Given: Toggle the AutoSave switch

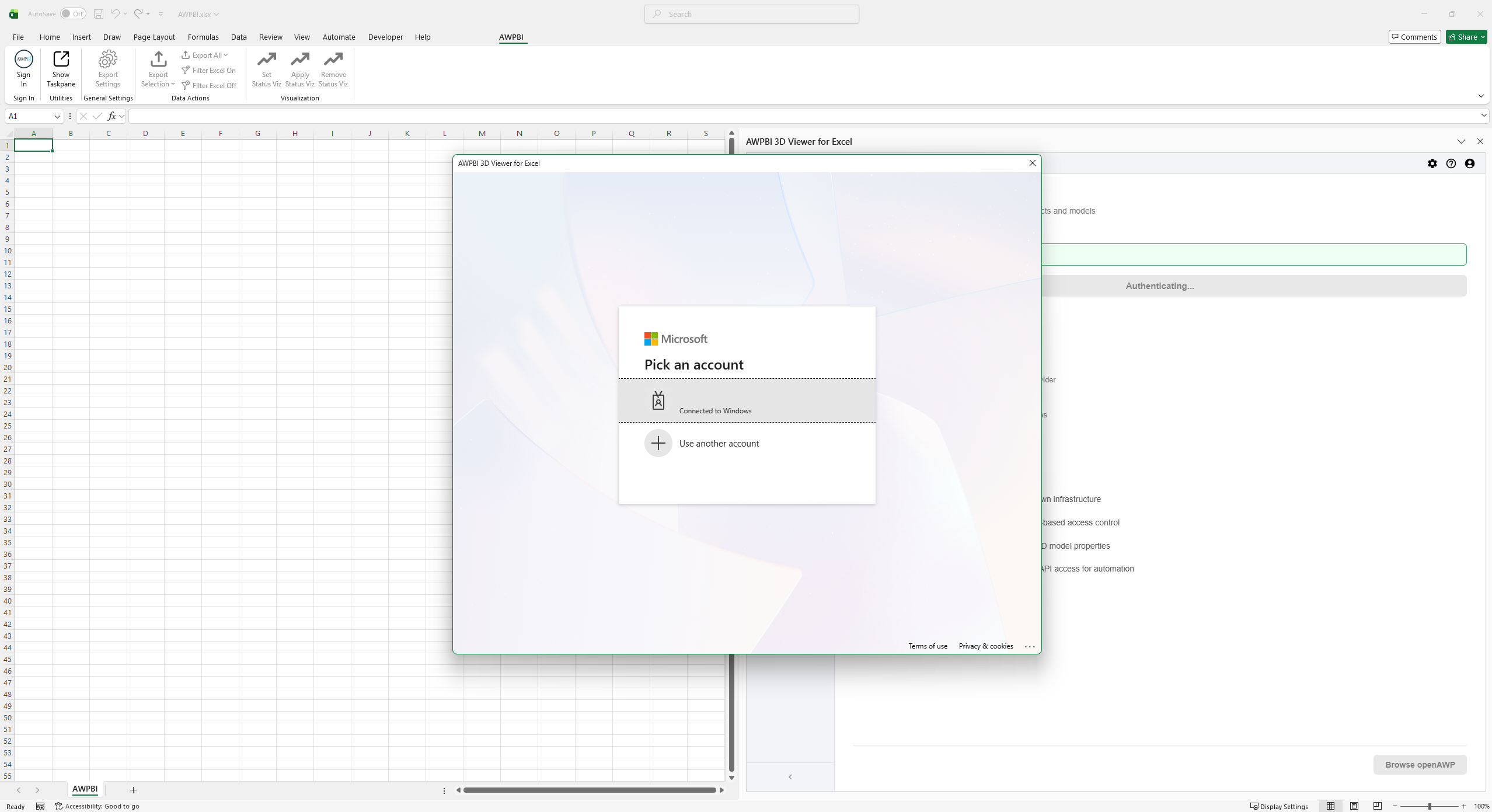Looking at the screenshot, I should [x=73, y=14].
